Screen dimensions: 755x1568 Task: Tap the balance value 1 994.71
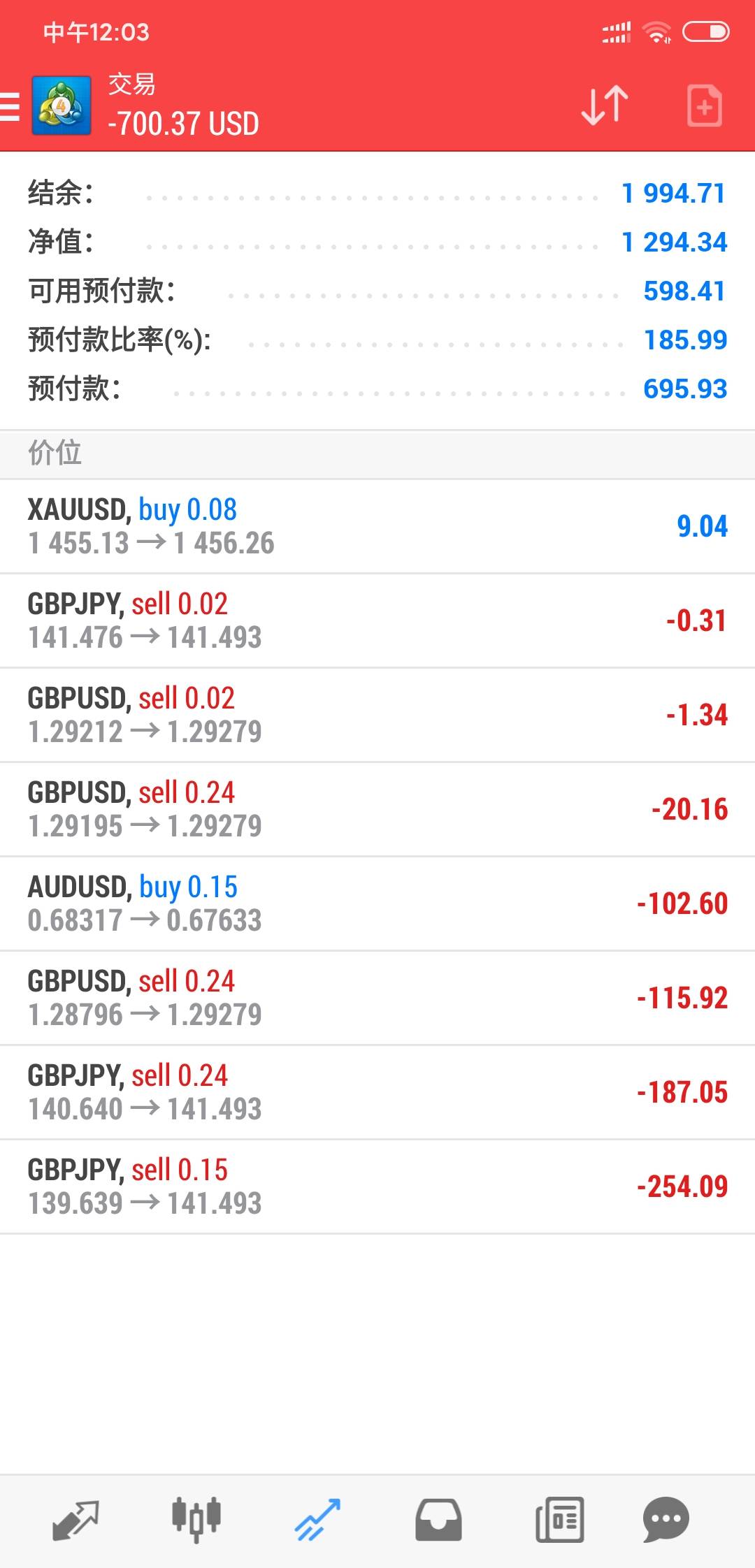674,194
